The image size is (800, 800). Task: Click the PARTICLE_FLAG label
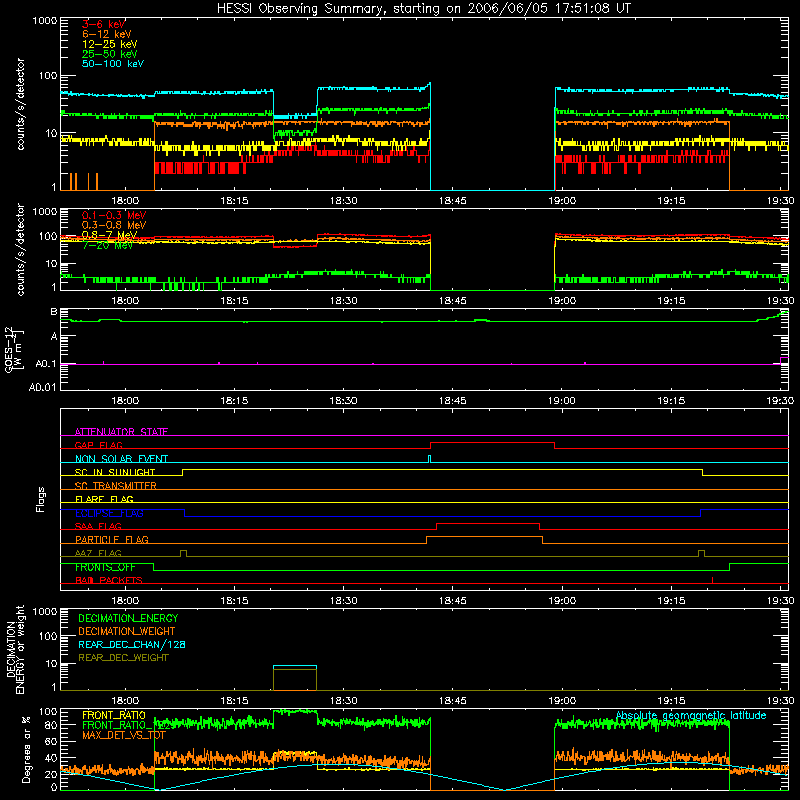coord(112,539)
